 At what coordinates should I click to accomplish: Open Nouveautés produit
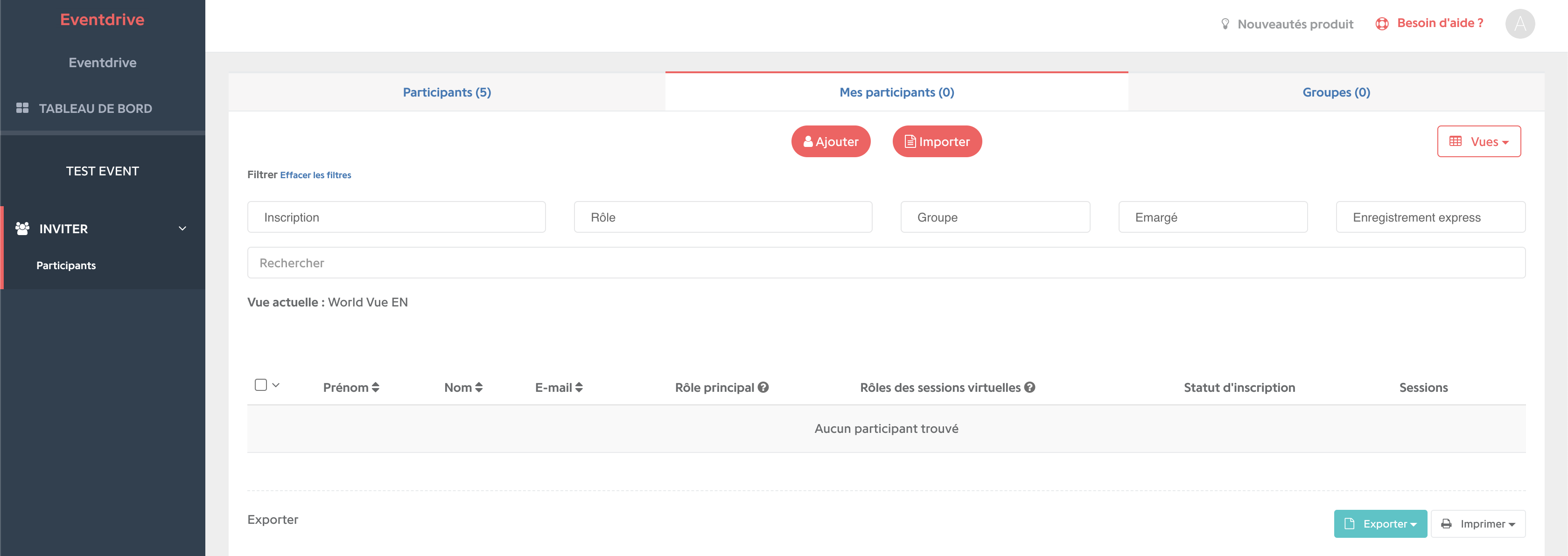[1295, 24]
